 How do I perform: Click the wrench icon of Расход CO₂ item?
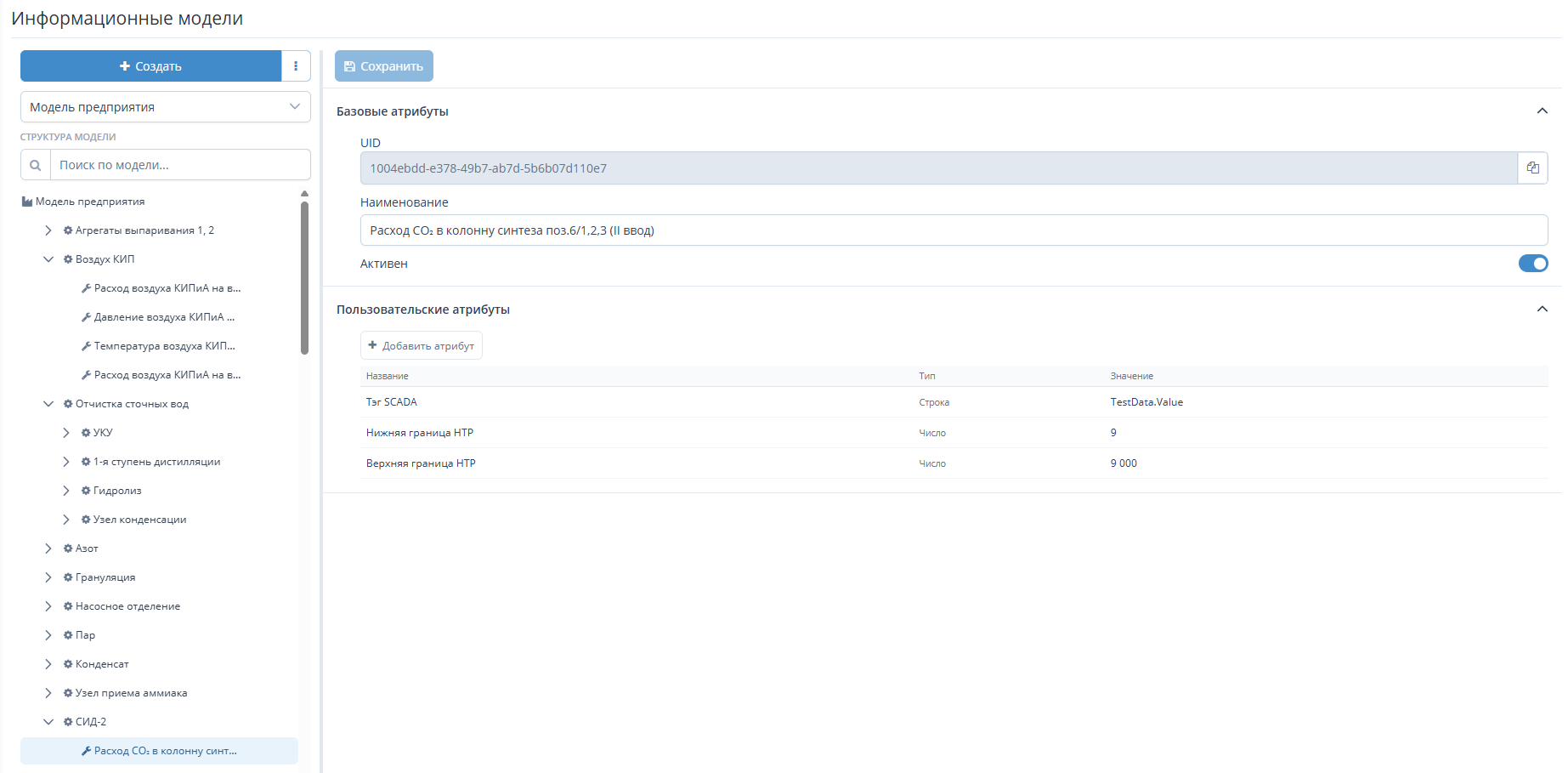pyautogui.click(x=86, y=751)
